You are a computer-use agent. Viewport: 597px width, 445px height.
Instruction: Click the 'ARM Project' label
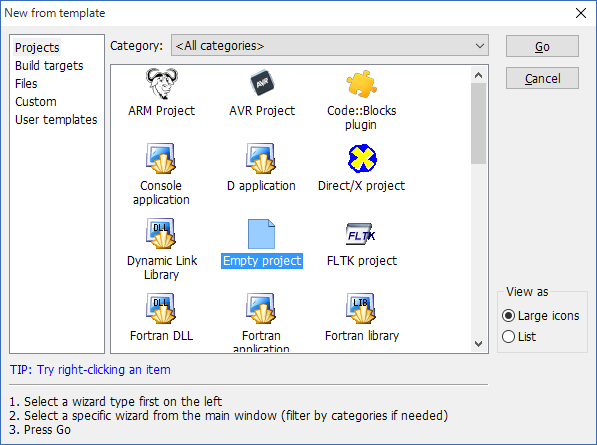point(161,111)
